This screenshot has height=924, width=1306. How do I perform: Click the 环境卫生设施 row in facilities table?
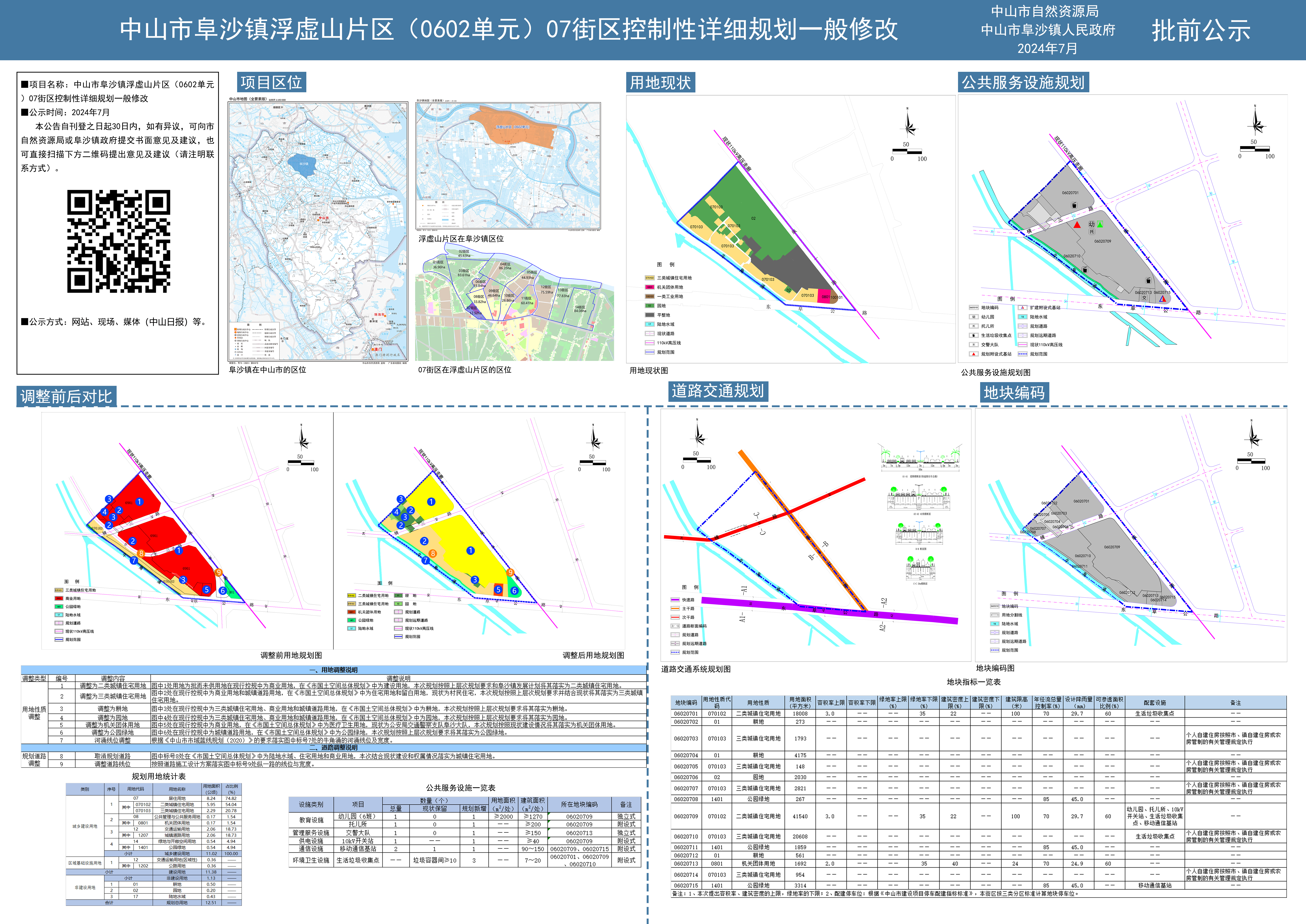pos(311,860)
